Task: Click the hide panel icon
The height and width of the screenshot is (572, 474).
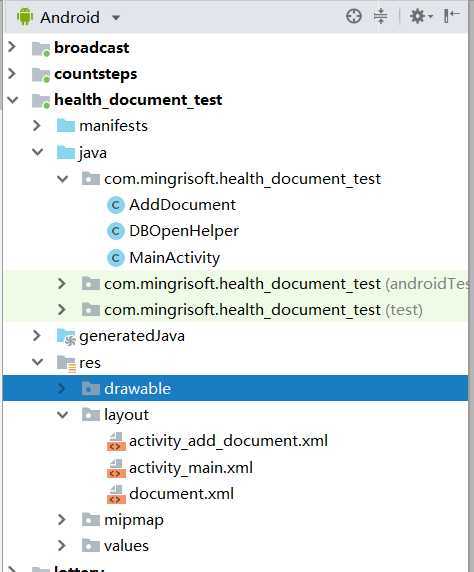Action: tap(451, 16)
